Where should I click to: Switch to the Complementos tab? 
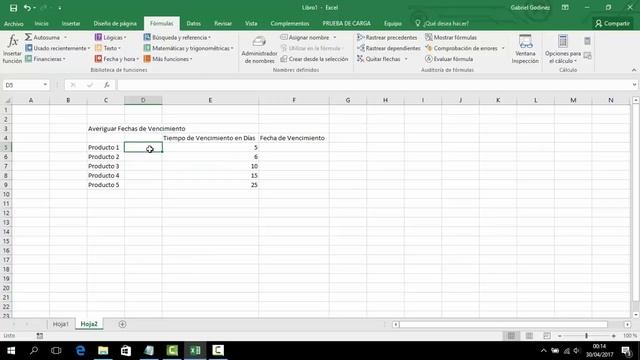point(290,24)
